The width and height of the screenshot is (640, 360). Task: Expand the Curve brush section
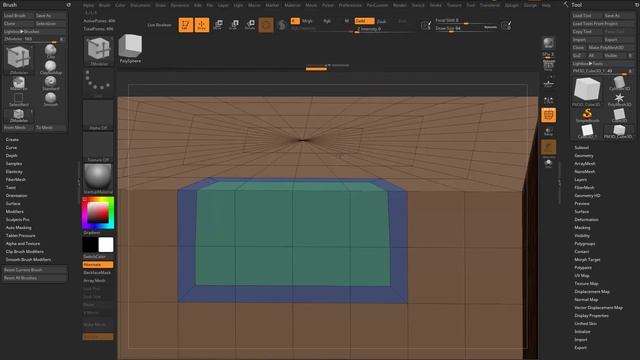click(11, 148)
